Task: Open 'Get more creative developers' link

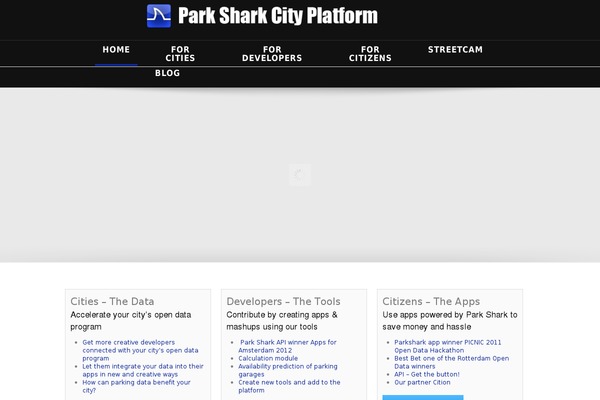Action: (x=140, y=350)
